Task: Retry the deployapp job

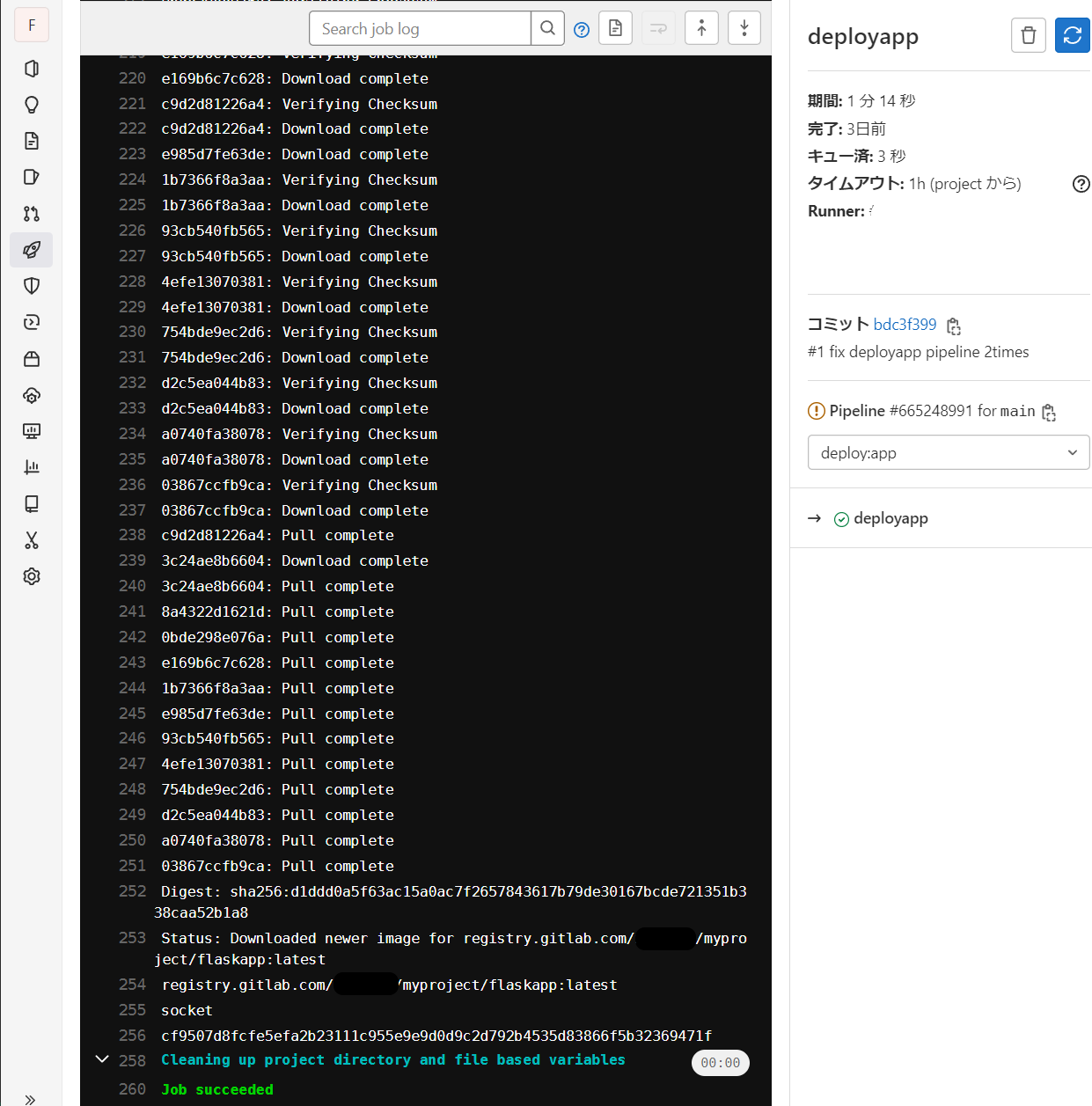Action: pyautogui.click(x=1072, y=36)
